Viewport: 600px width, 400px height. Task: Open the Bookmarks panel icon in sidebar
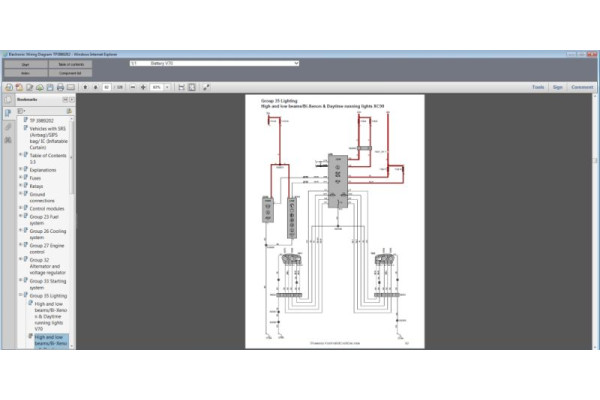pos(9,113)
